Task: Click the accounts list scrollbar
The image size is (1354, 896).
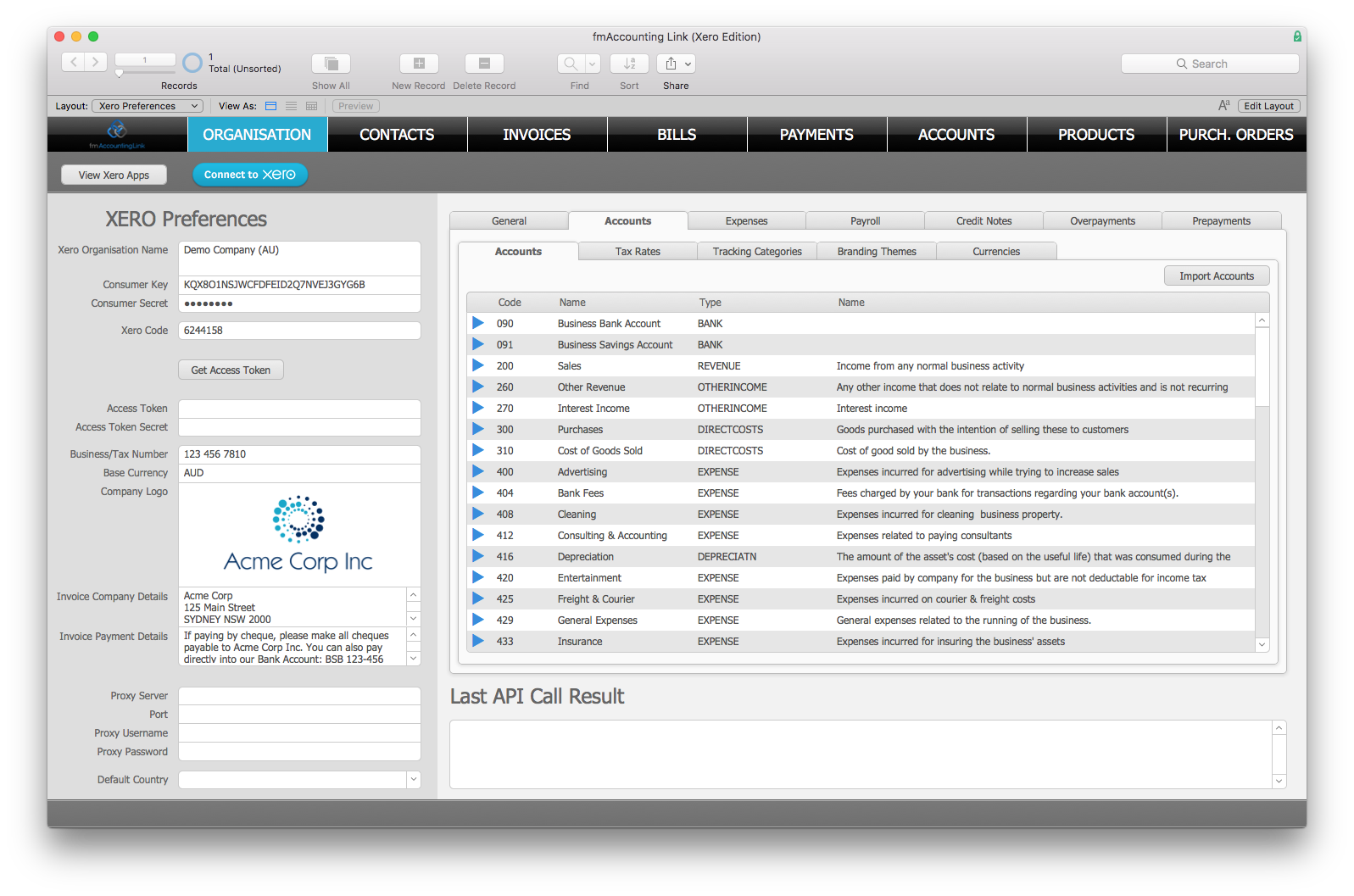Action: point(1262,482)
